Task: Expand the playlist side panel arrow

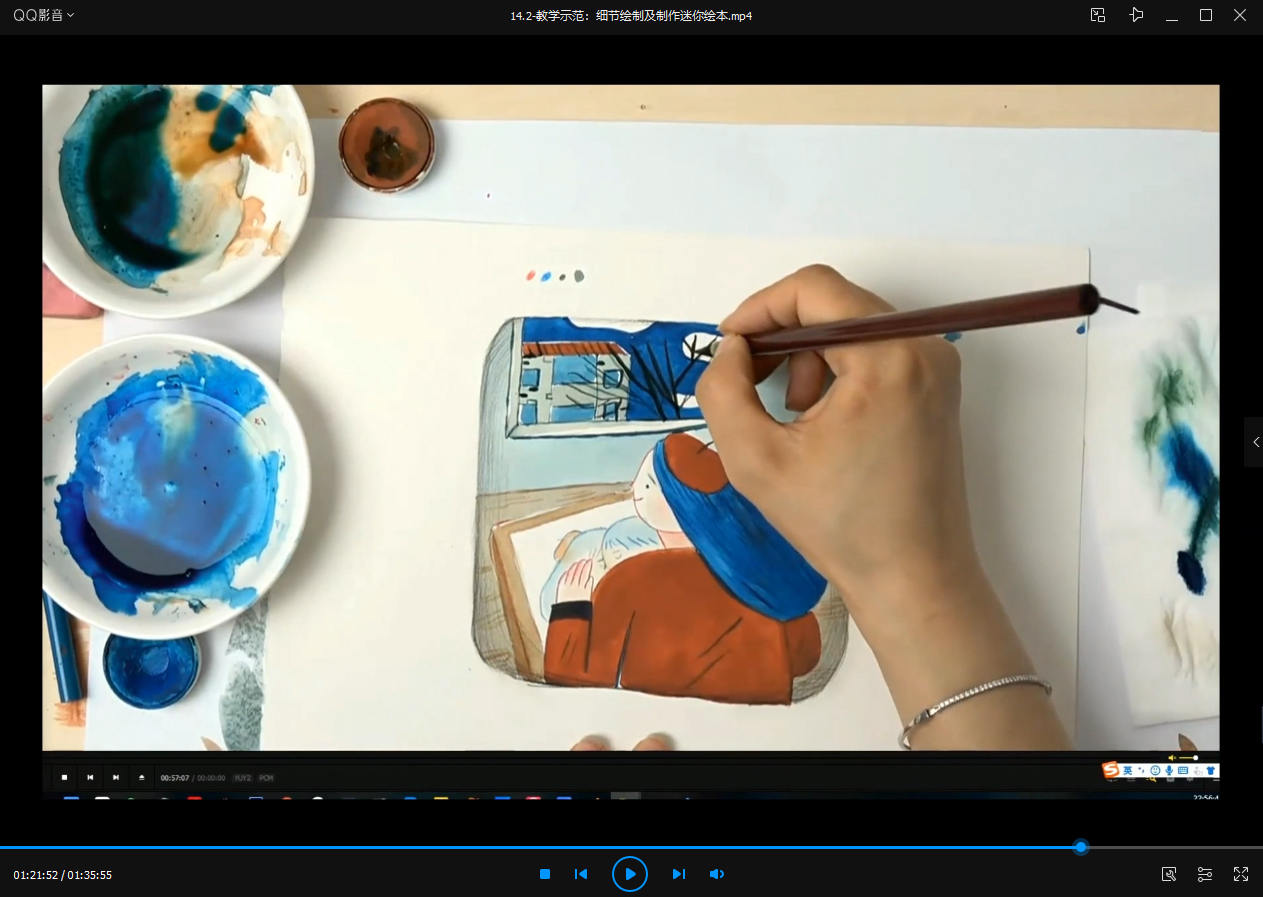Action: click(1255, 442)
